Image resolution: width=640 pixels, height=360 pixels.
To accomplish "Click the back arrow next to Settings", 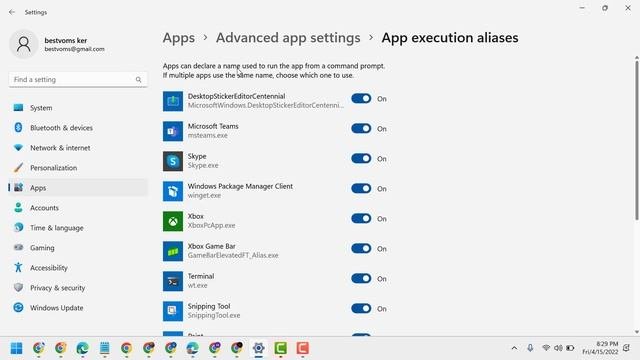I will coord(12,12).
